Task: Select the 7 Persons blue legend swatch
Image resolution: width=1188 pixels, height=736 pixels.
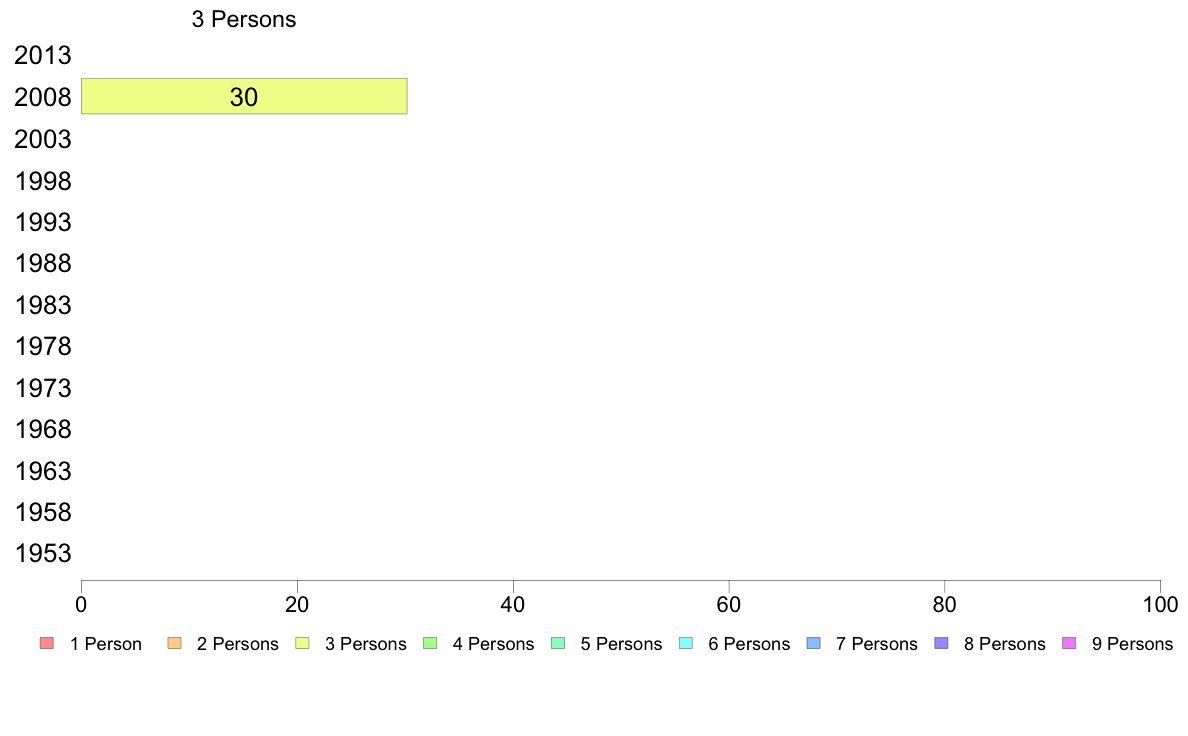Action: [814, 644]
